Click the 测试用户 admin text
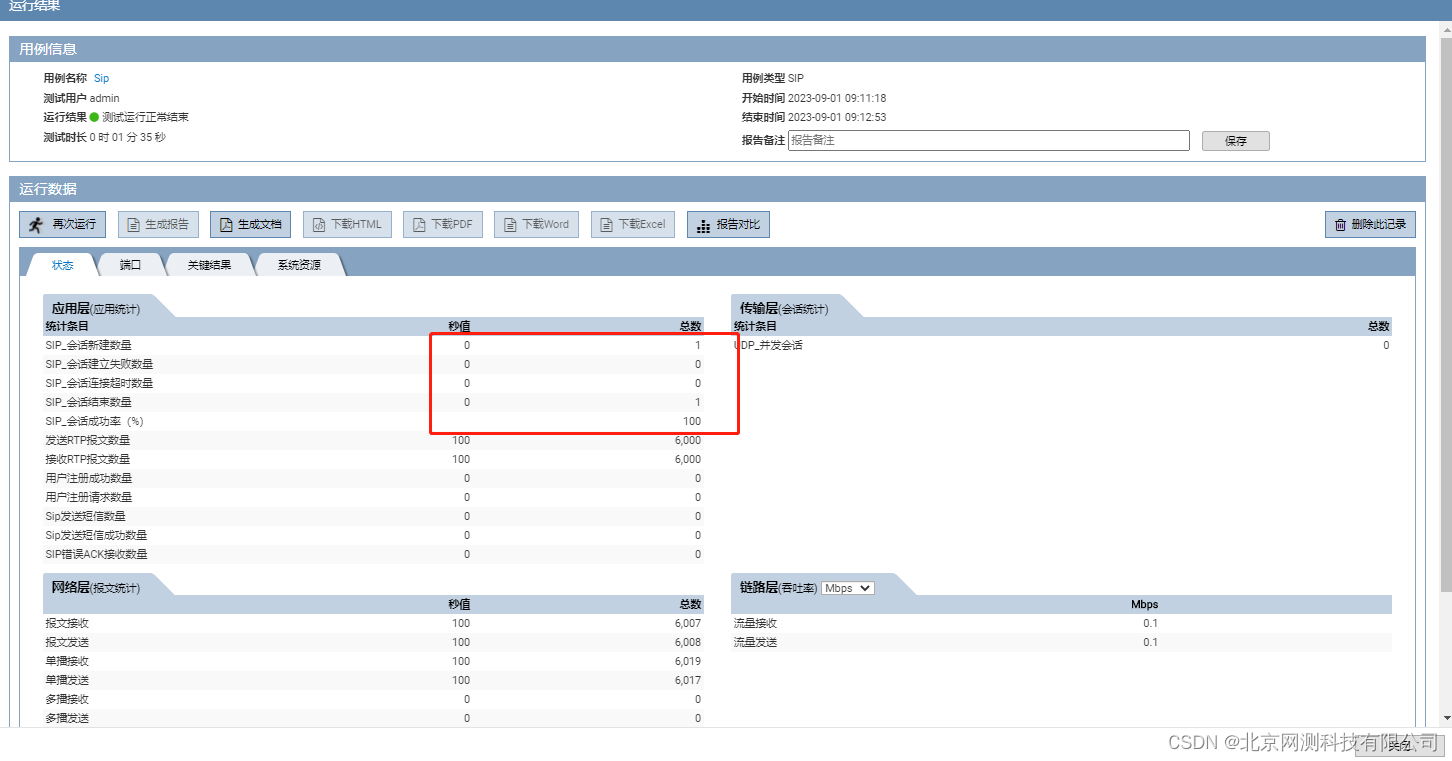1452x761 pixels. pyautogui.click(x=81, y=98)
